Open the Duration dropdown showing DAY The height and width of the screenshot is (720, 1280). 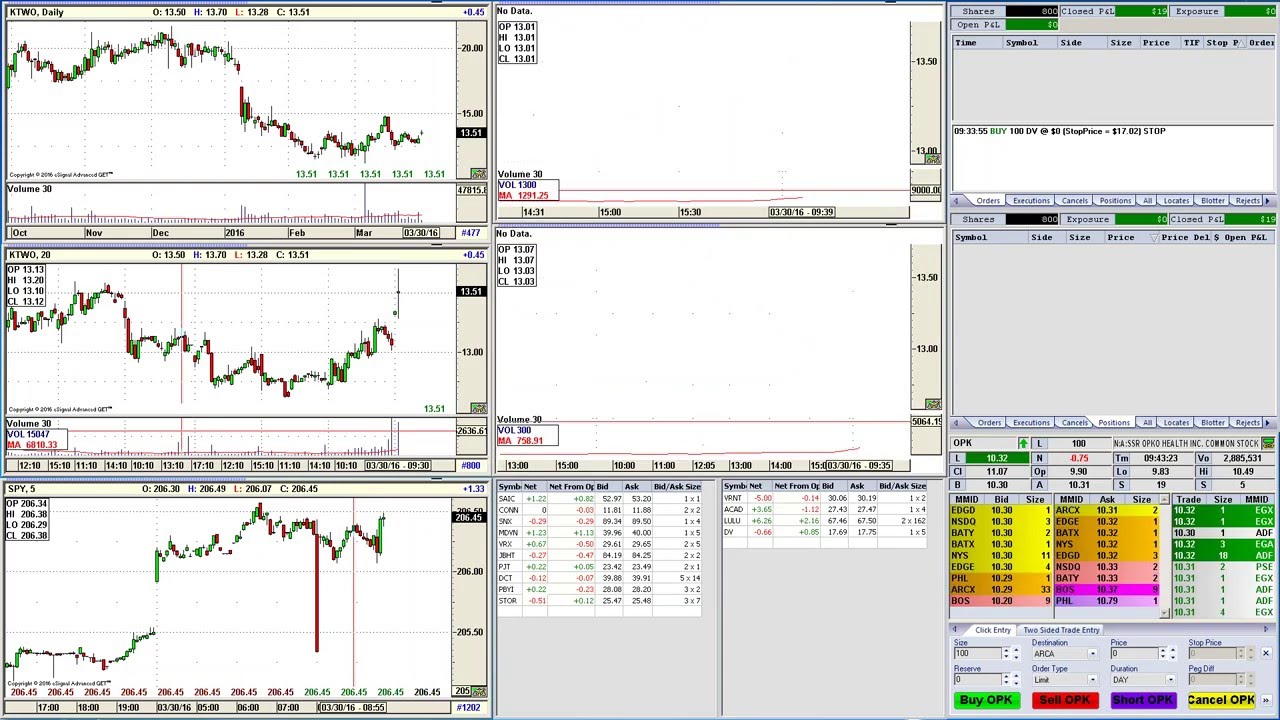(1172, 680)
